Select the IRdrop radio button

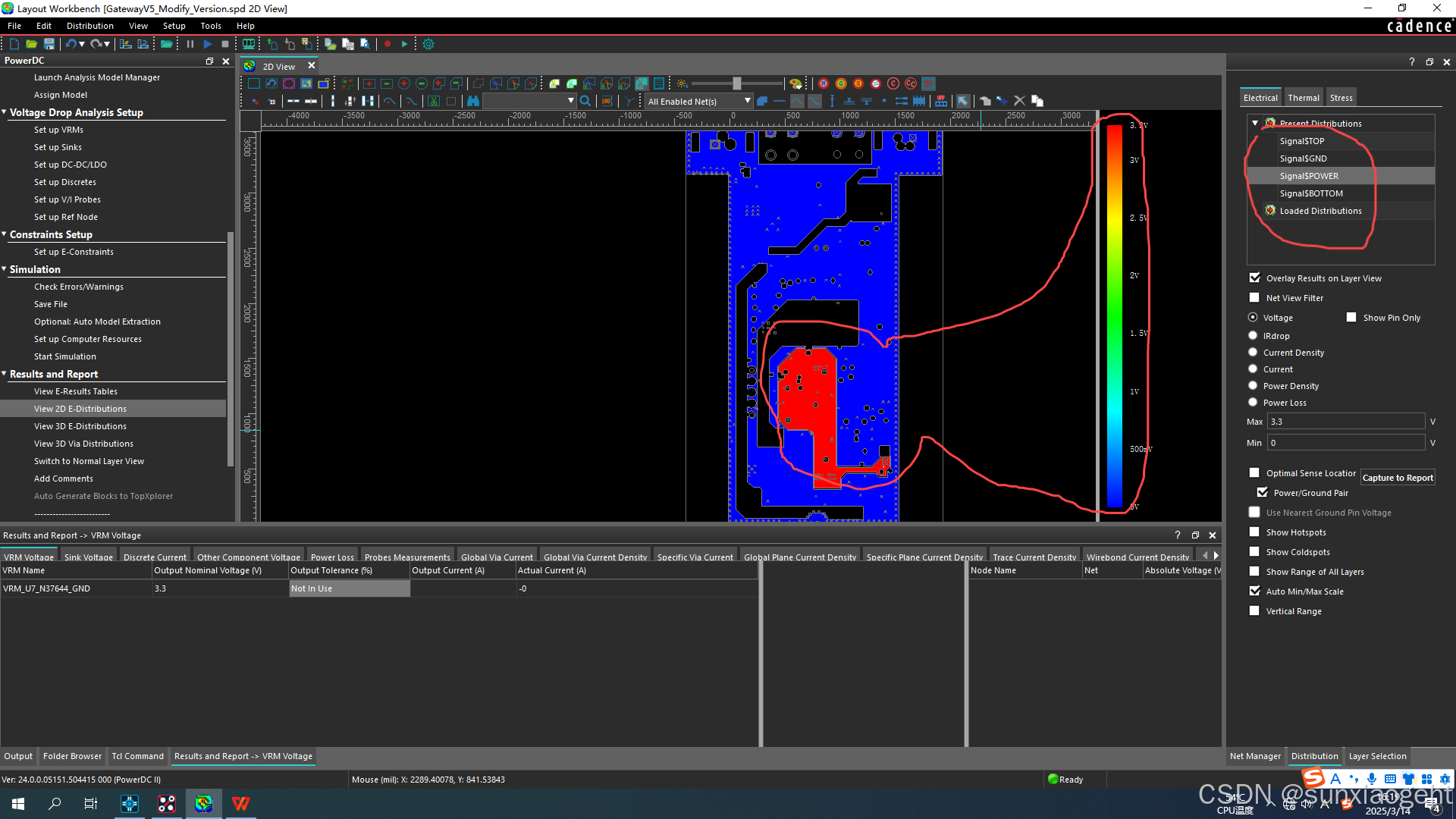1253,335
